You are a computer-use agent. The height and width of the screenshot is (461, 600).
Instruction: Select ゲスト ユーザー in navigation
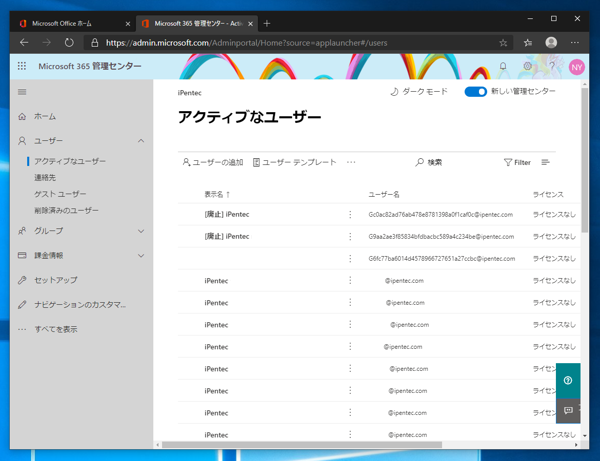pos(60,194)
